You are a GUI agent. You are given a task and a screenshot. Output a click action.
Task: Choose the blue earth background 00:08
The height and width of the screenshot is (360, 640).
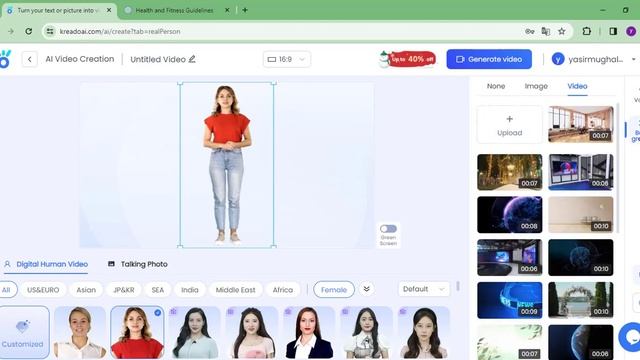click(x=509, y=215)
